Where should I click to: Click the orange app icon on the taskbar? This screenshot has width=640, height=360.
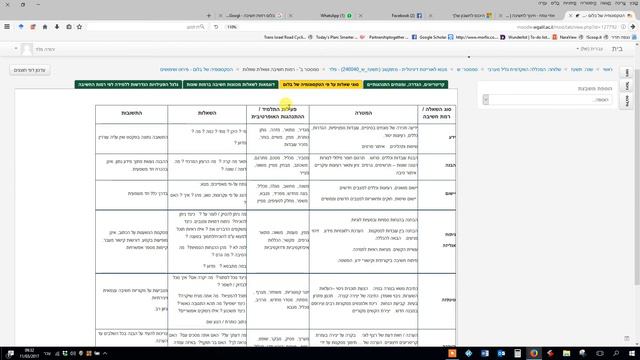pyautogui.click(x=452, y=353)
